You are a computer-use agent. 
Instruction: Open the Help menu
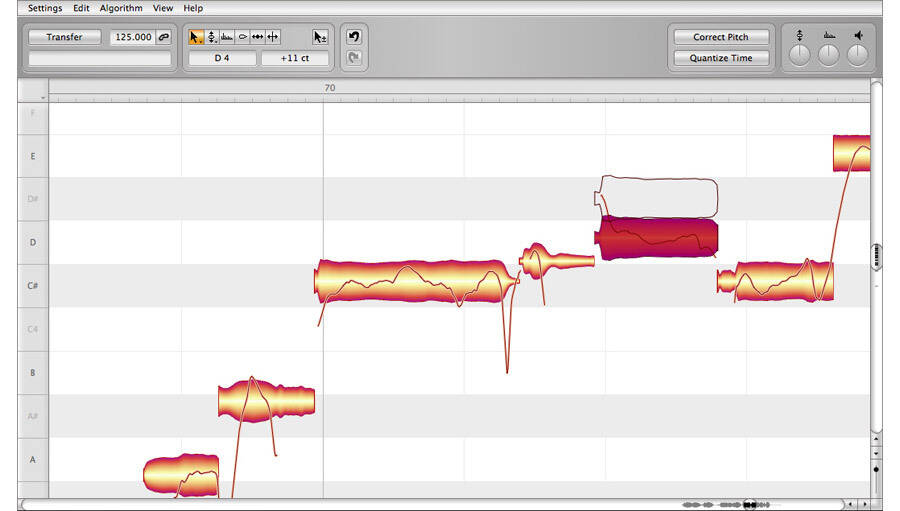click(193, 8)
